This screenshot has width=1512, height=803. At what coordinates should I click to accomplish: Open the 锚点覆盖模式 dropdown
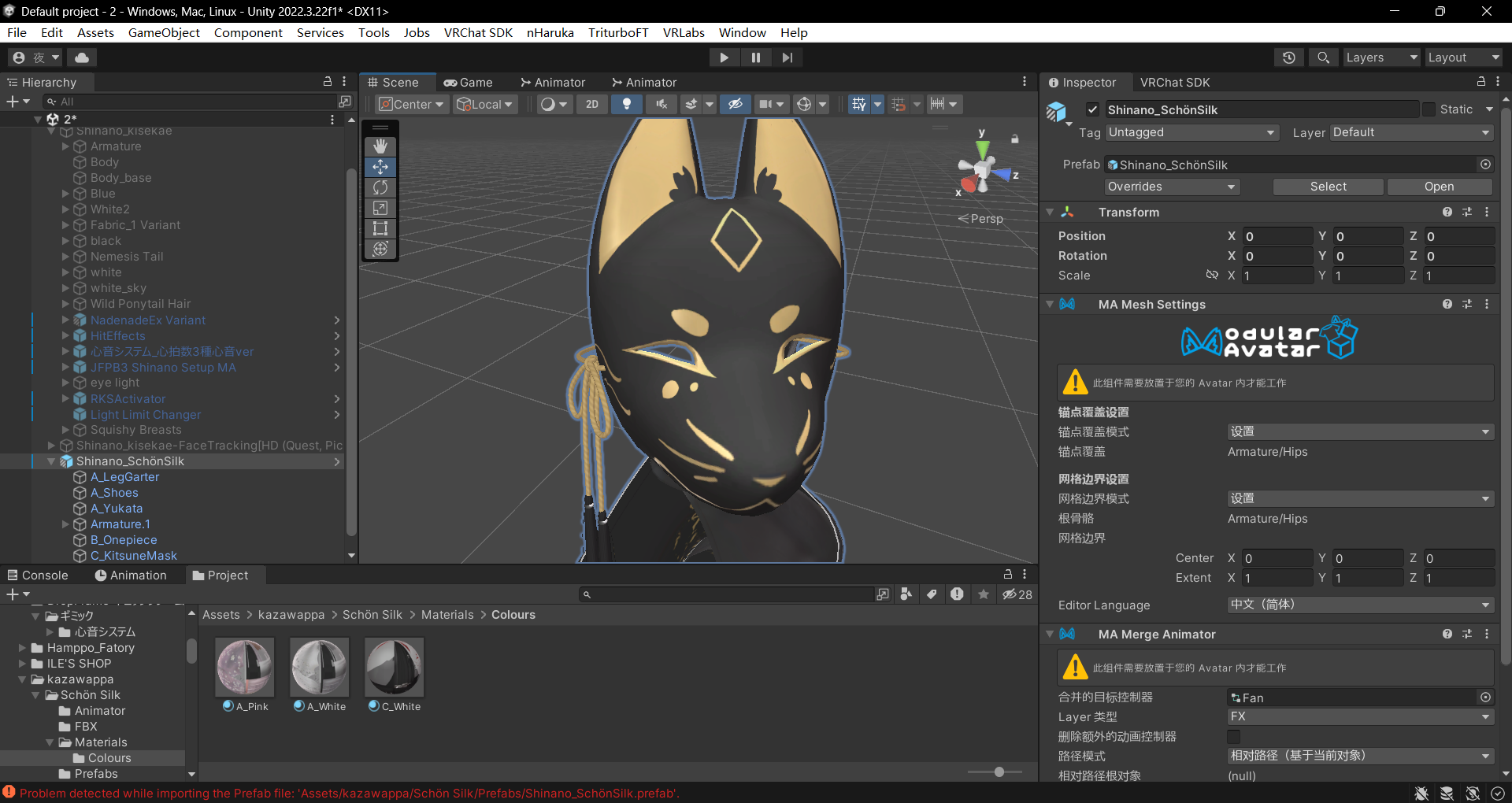pyautogui.click(x=1360, y=431)
